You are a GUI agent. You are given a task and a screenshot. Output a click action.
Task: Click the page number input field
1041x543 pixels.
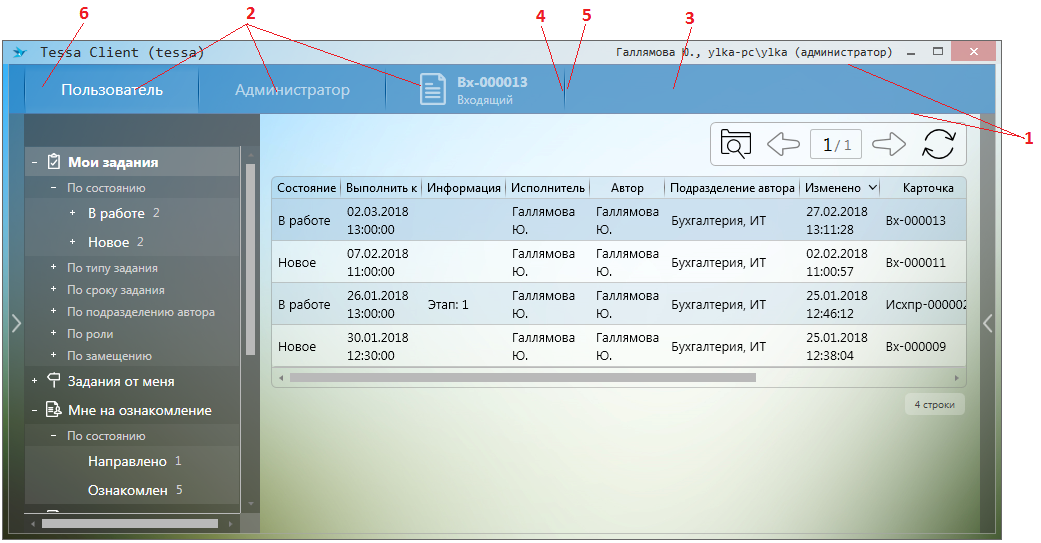(x=834, y=145)
